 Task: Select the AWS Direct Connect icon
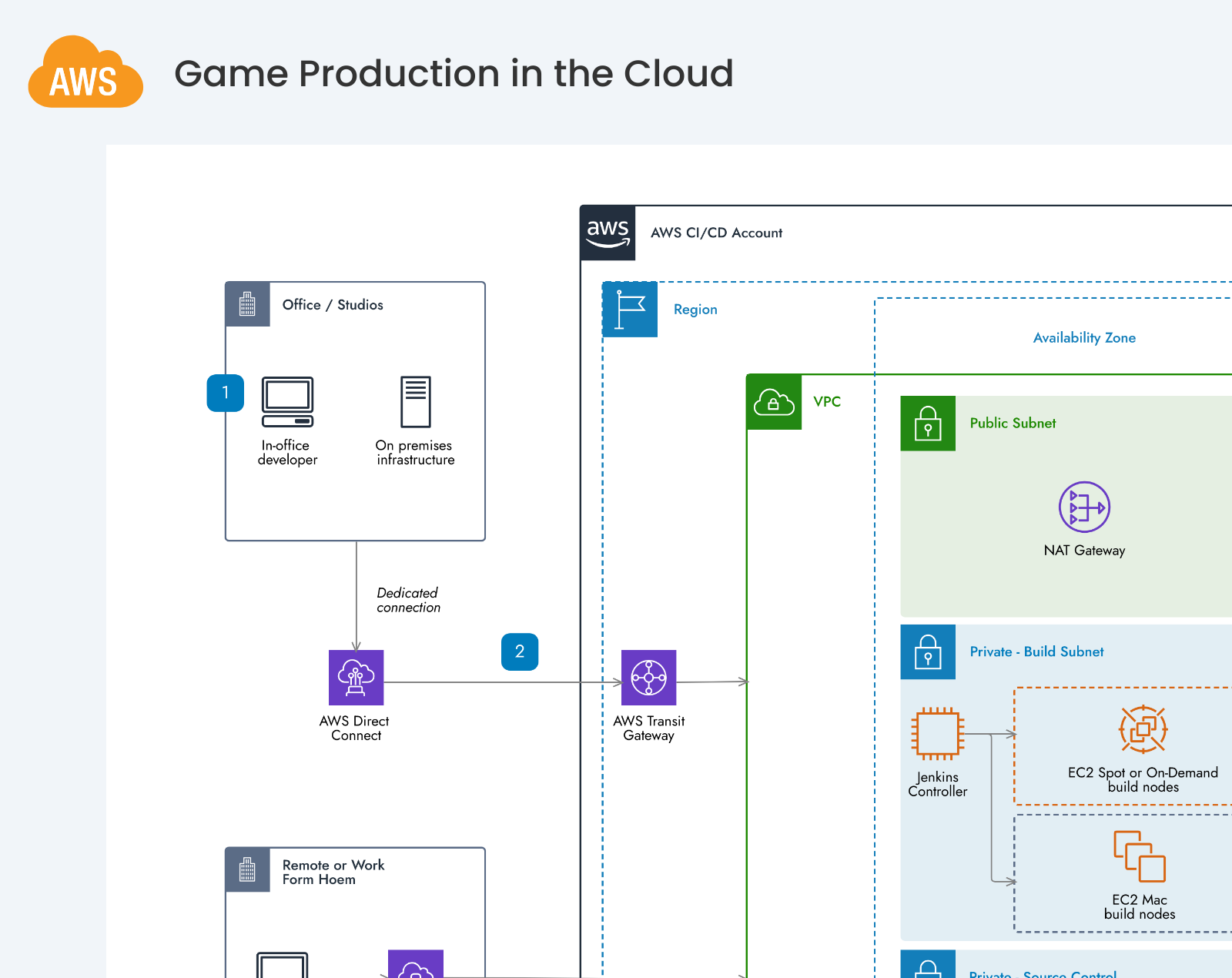(356, 678)
